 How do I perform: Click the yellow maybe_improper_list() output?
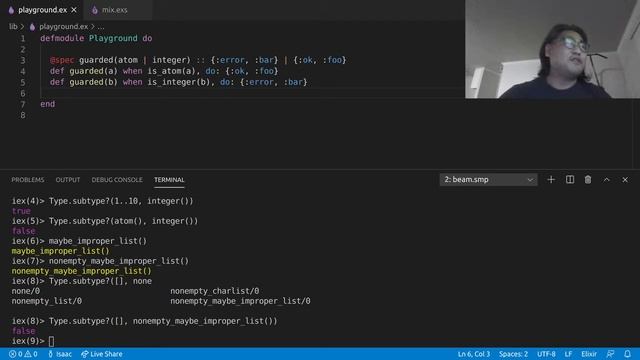[x=60, y=251]
